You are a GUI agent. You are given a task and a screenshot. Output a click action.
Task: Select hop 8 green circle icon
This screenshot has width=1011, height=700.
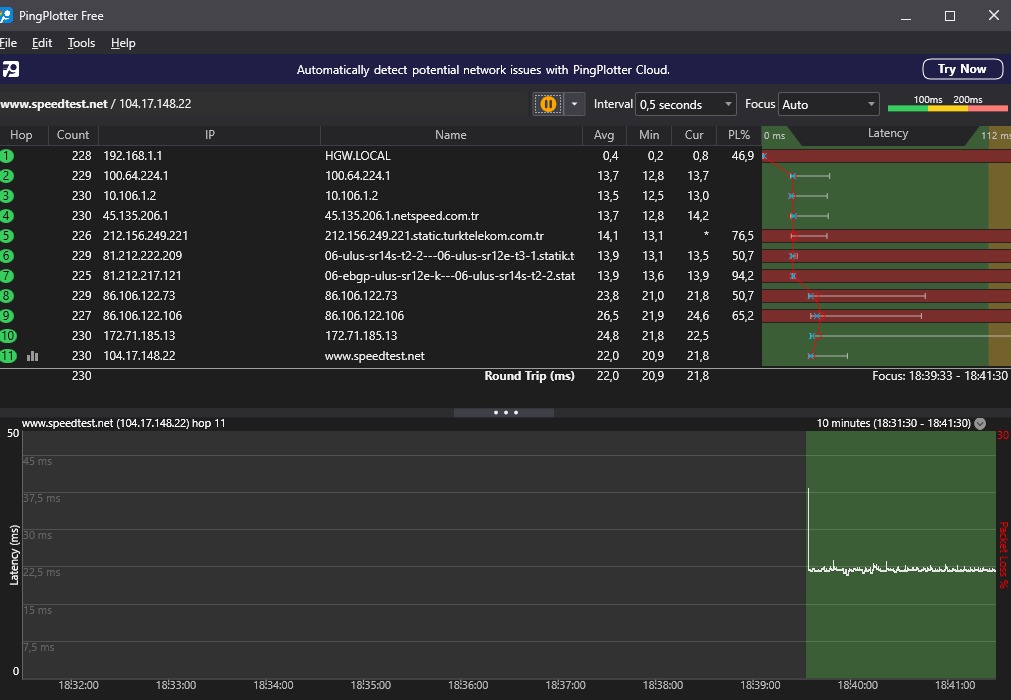[6, 296]
